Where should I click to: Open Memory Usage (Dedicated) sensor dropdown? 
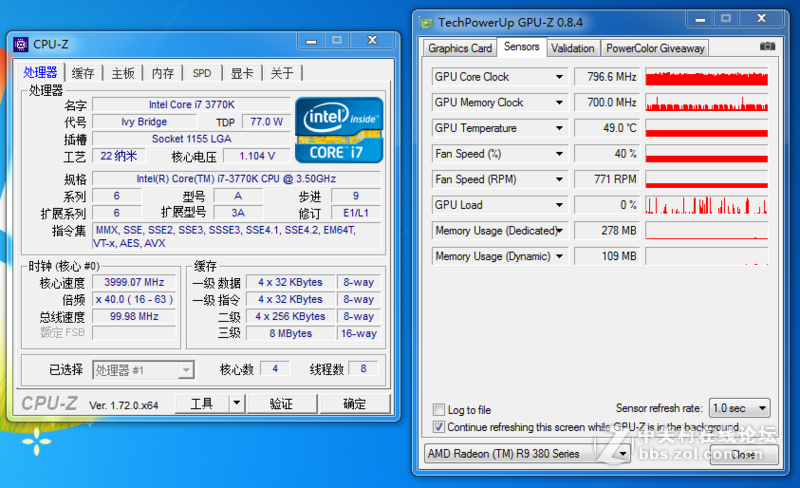(x=559, y=231)
